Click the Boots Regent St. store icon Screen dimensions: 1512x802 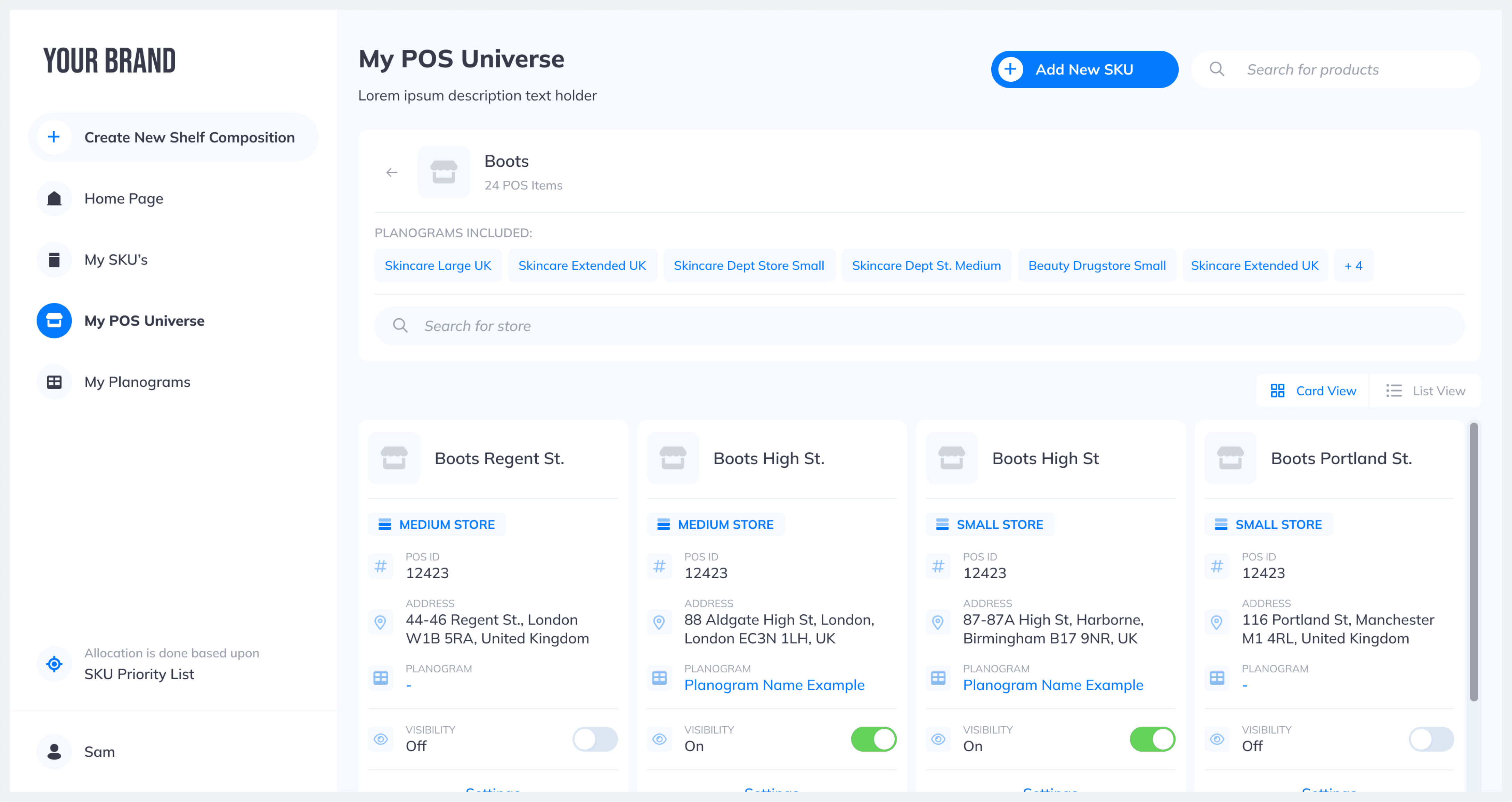394,458
